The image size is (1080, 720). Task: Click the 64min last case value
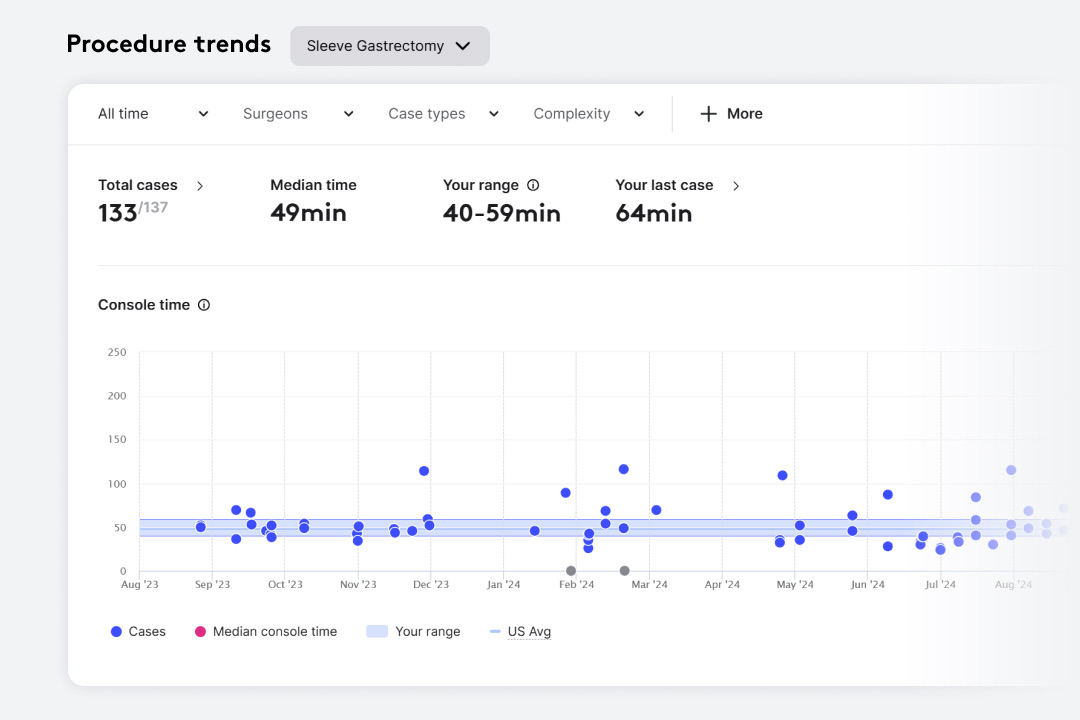[x=654, y=213]
